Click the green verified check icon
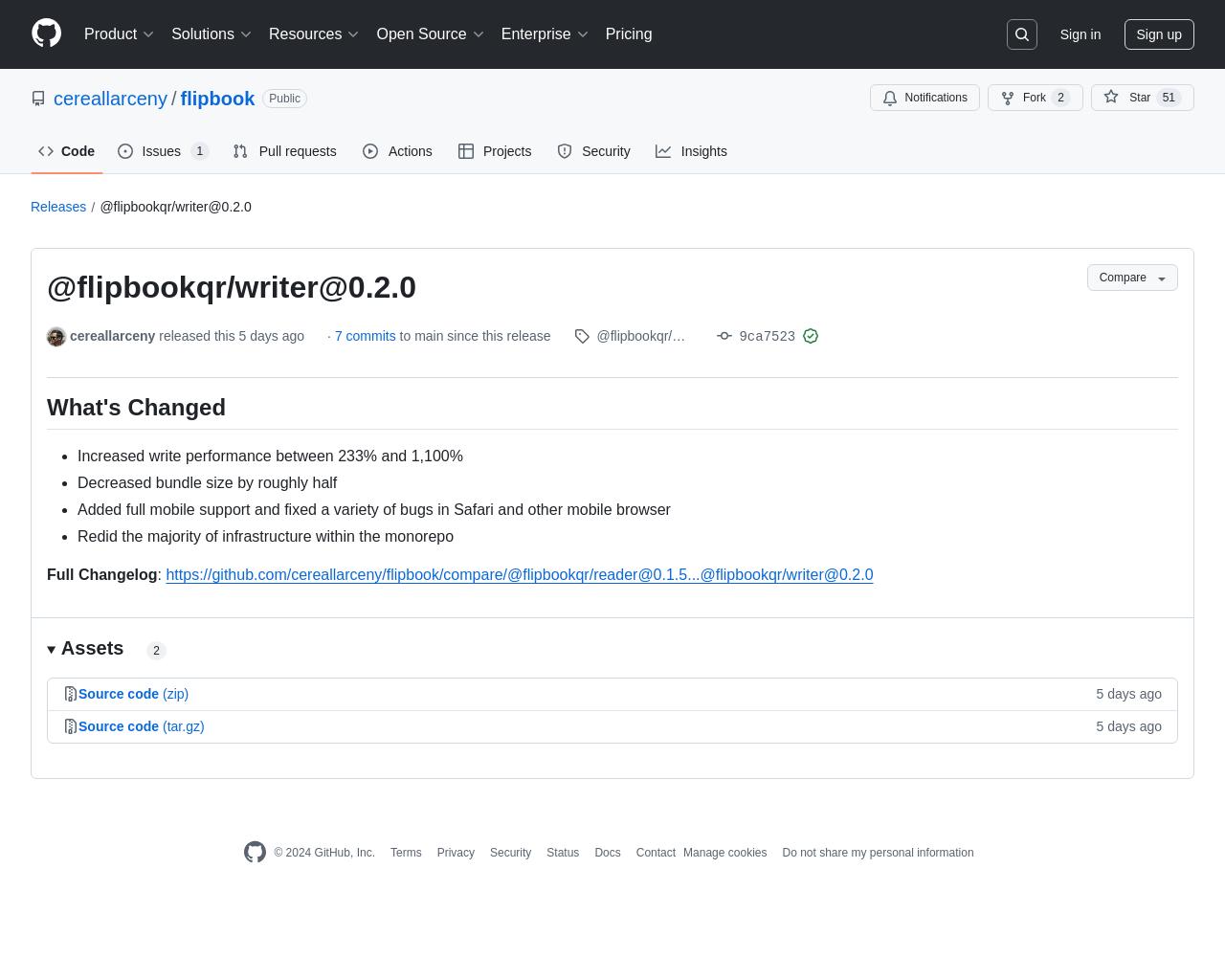 point(811,336)
